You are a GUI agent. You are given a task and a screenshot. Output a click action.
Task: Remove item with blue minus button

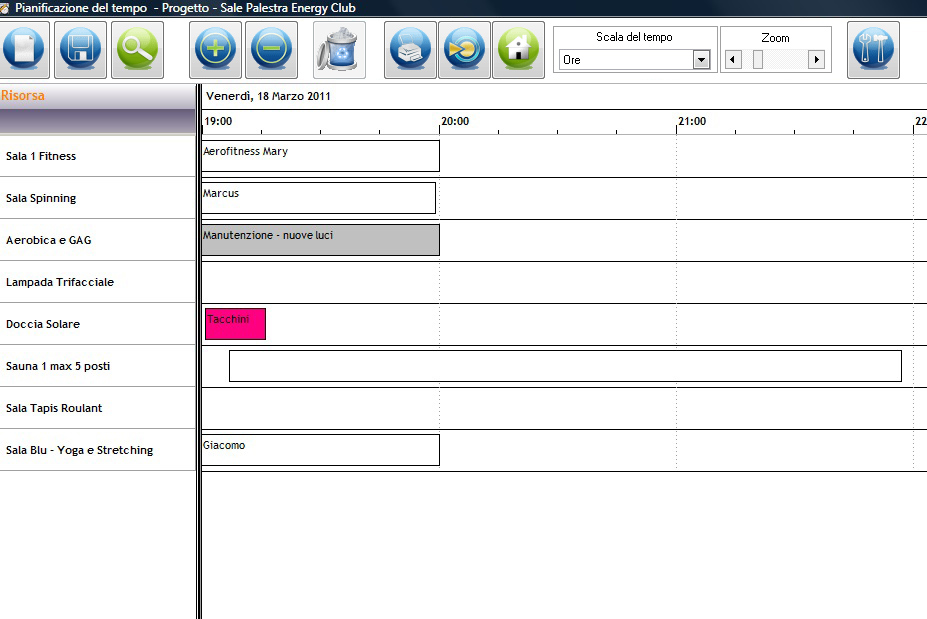pyautogui.click(x=271, y=50)
